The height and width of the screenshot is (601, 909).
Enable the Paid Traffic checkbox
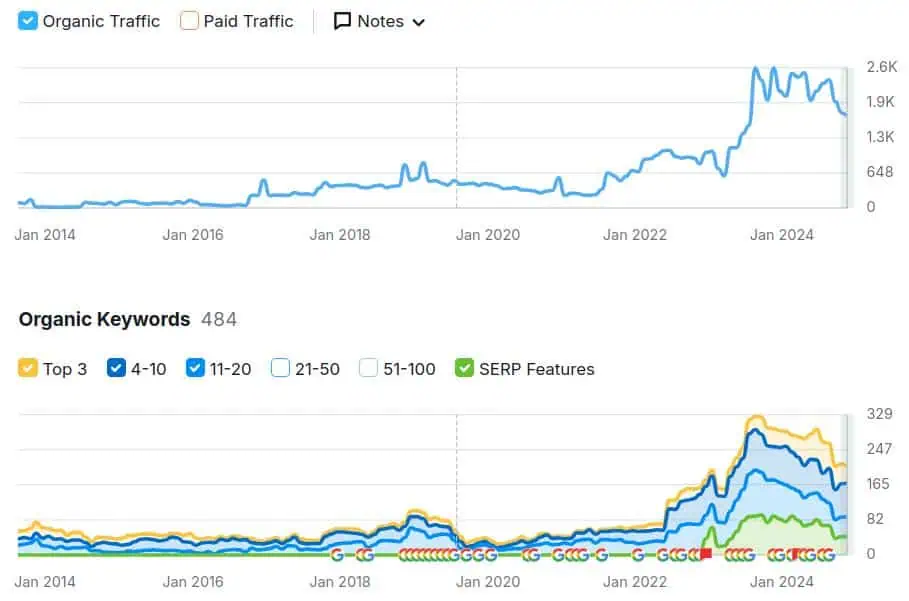pyautogui.click(x=189, y=21)
